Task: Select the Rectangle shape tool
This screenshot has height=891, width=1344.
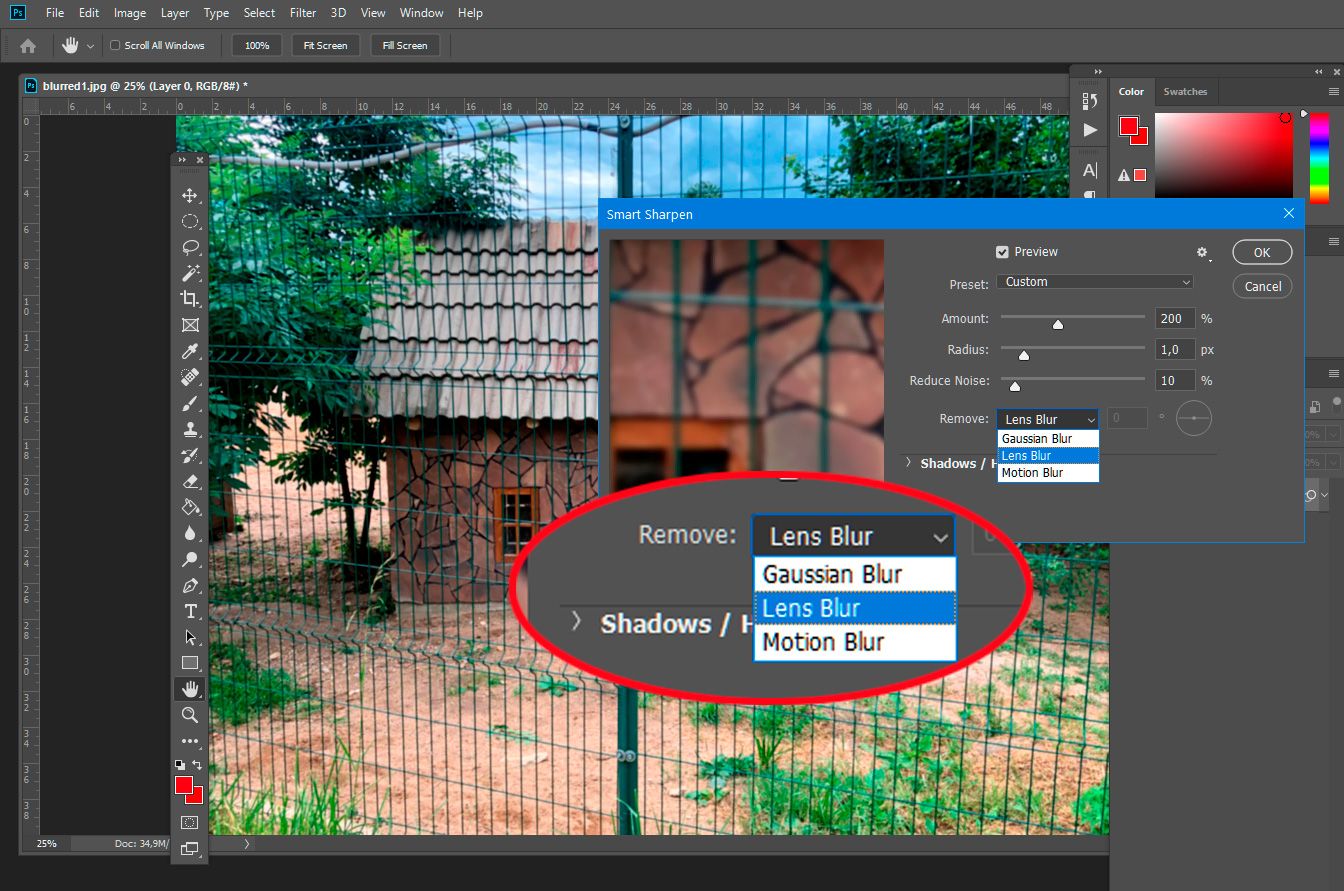Action: (x=190, y=663)
